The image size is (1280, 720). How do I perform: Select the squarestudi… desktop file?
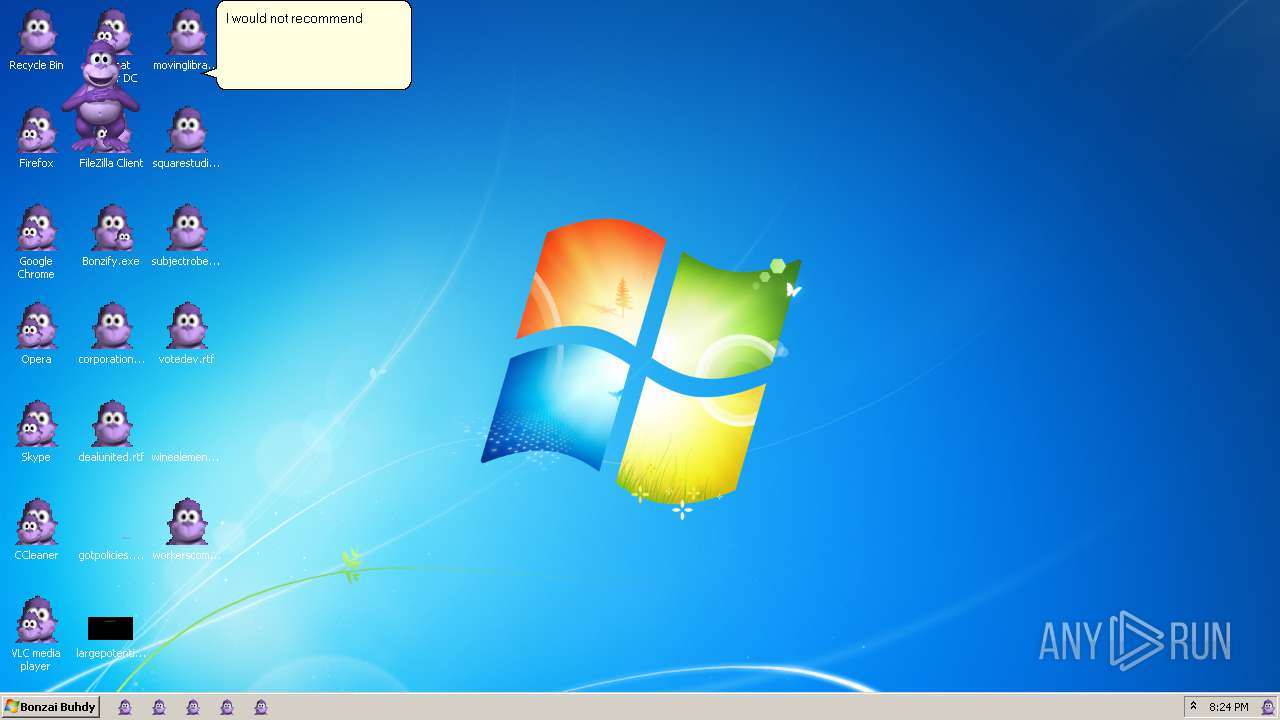(186, 139)
